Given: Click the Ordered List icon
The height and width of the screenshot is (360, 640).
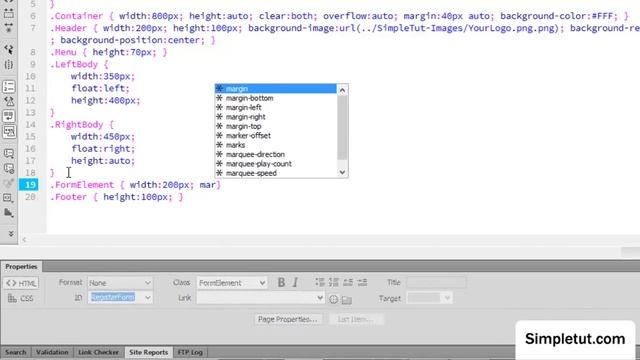Looking at the screenshot, I should pos(334,282).
